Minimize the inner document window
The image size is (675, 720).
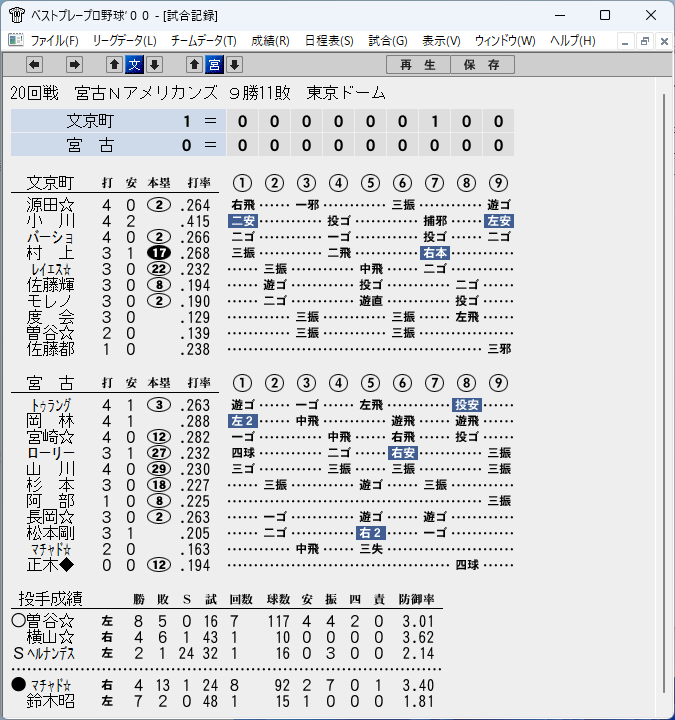(625, 41)
